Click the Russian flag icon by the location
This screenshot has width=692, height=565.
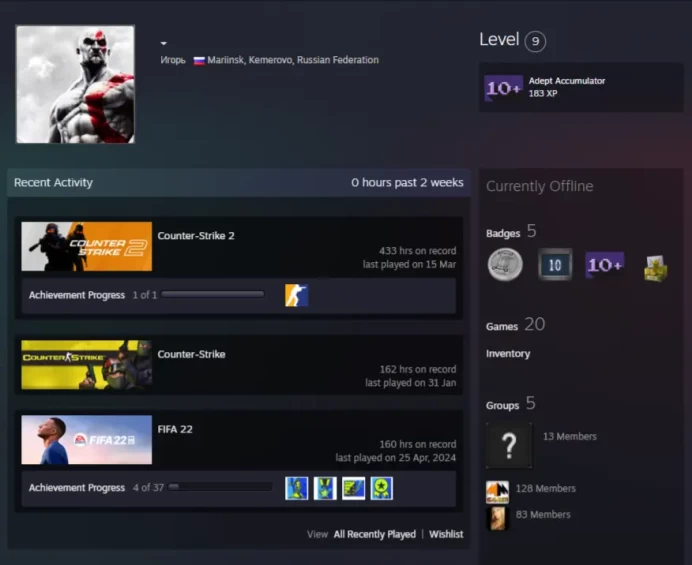(x=199, y=60)
